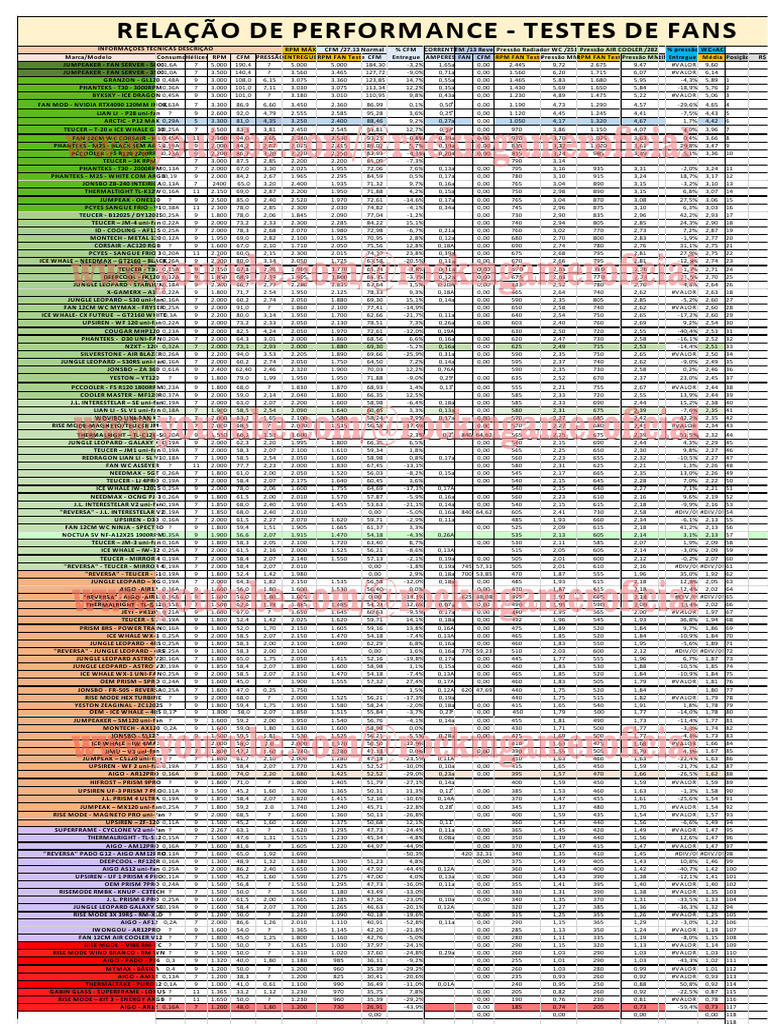
Task: Click the ARCTIC P12 MAX average 4,42 cell
Action: (712, 121)
